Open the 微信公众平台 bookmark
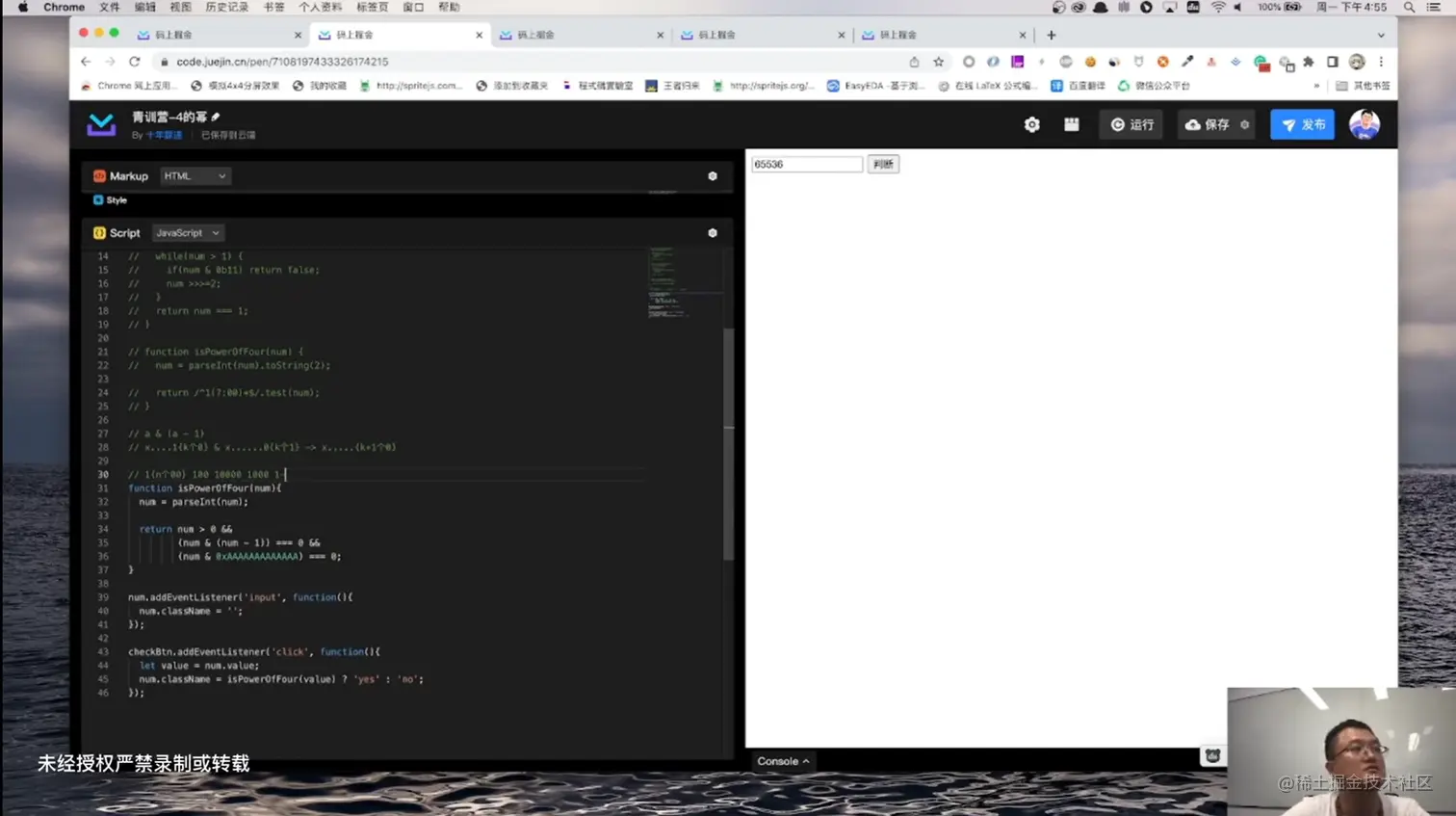 click(x=1154, y=86)
